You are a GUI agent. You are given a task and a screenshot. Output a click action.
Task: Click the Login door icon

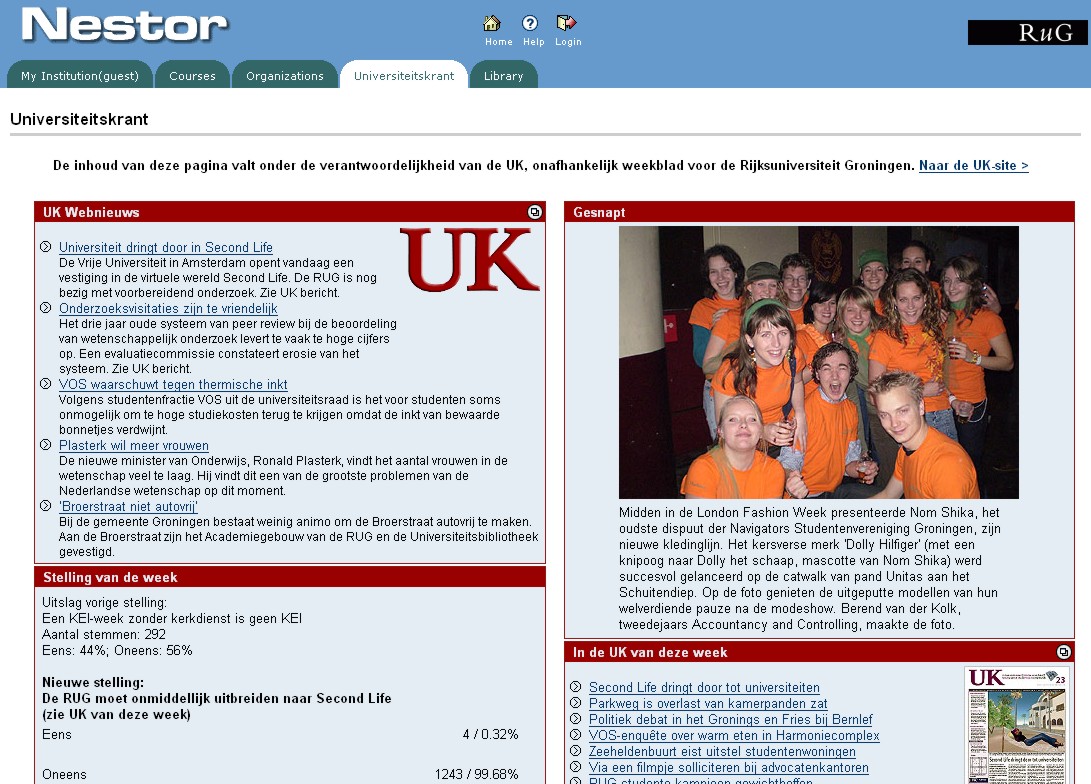566,23
